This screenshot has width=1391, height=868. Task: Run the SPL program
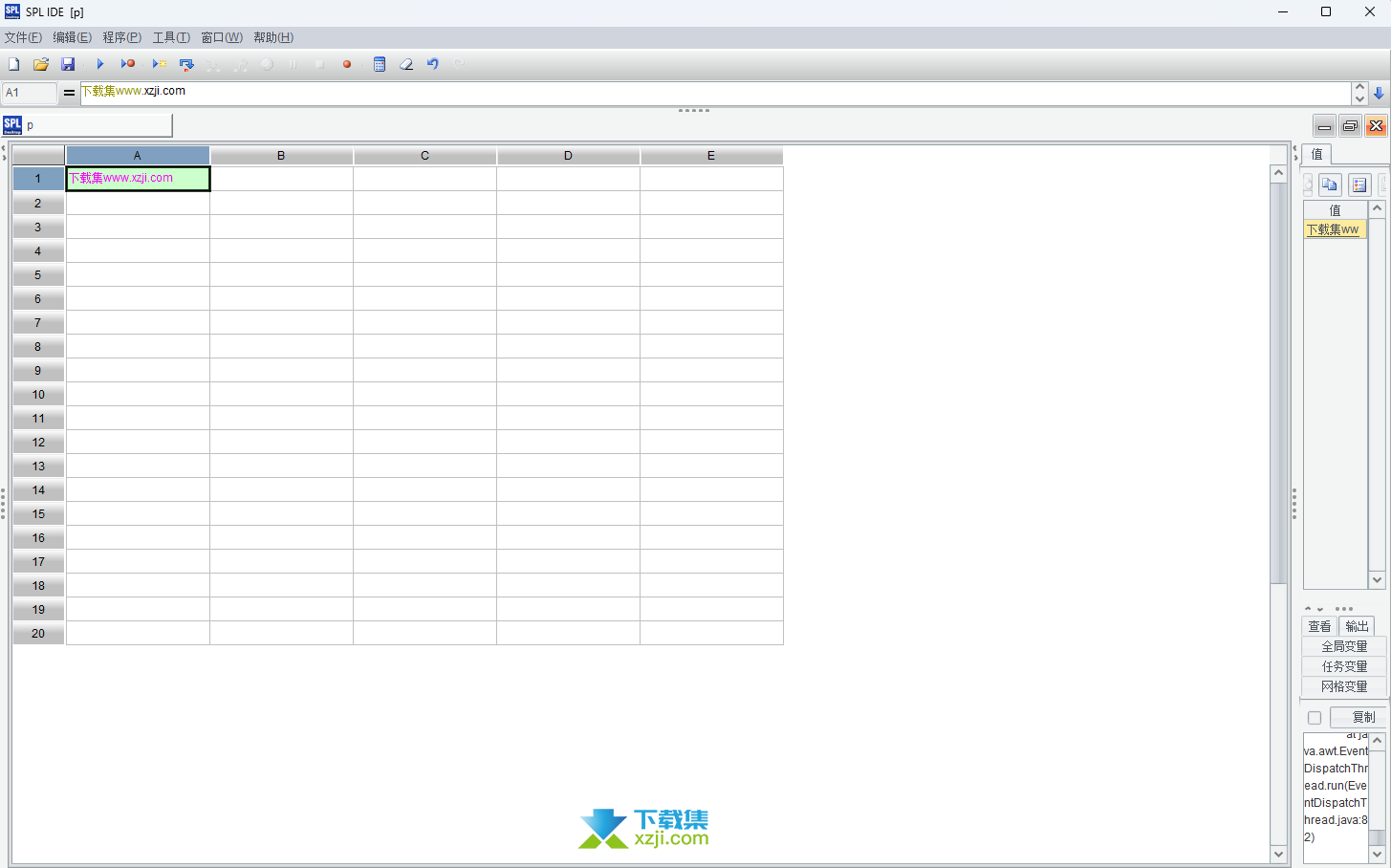[100, 64]
